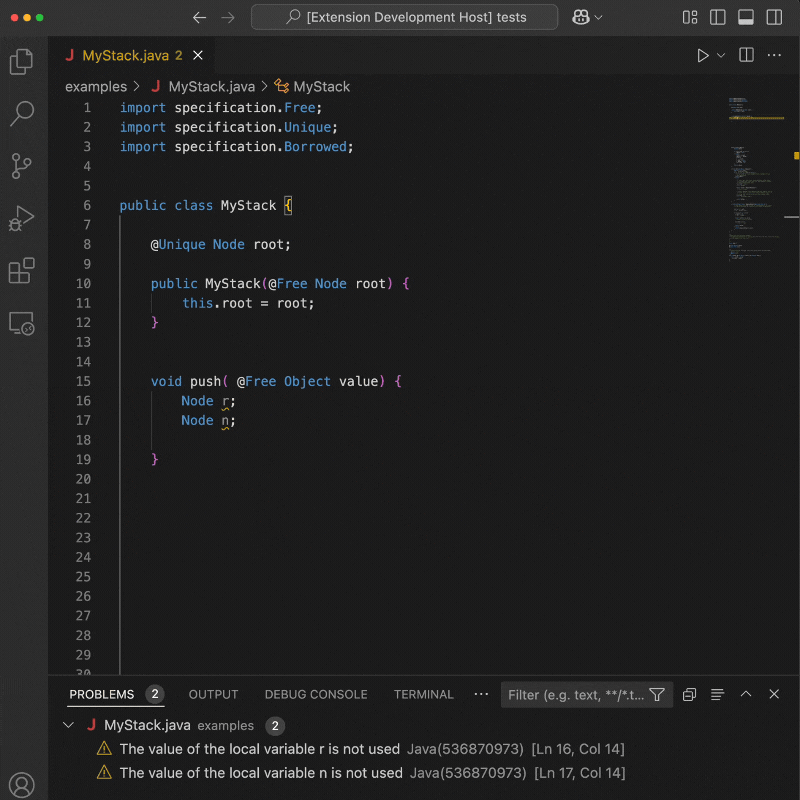The image size is (800, 800).
Task: Open Run and Debug view
Action: 21,218
